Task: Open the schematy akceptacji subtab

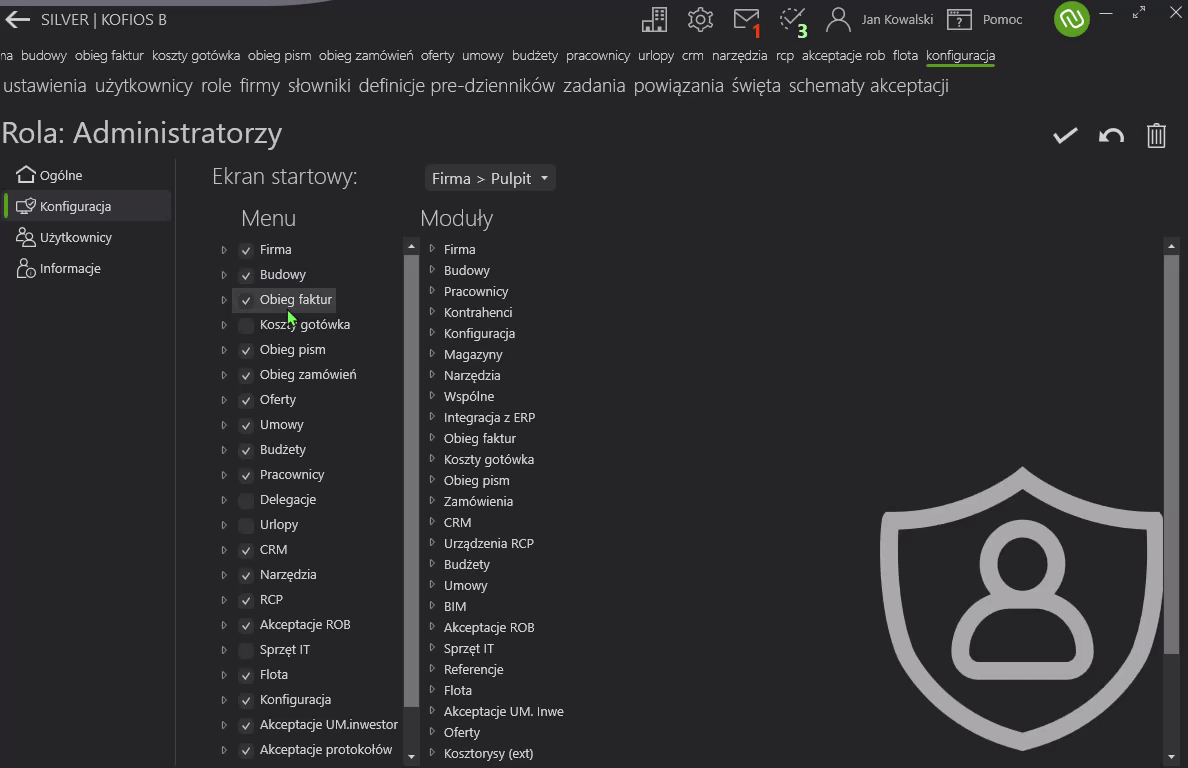Action: (868, 86)
